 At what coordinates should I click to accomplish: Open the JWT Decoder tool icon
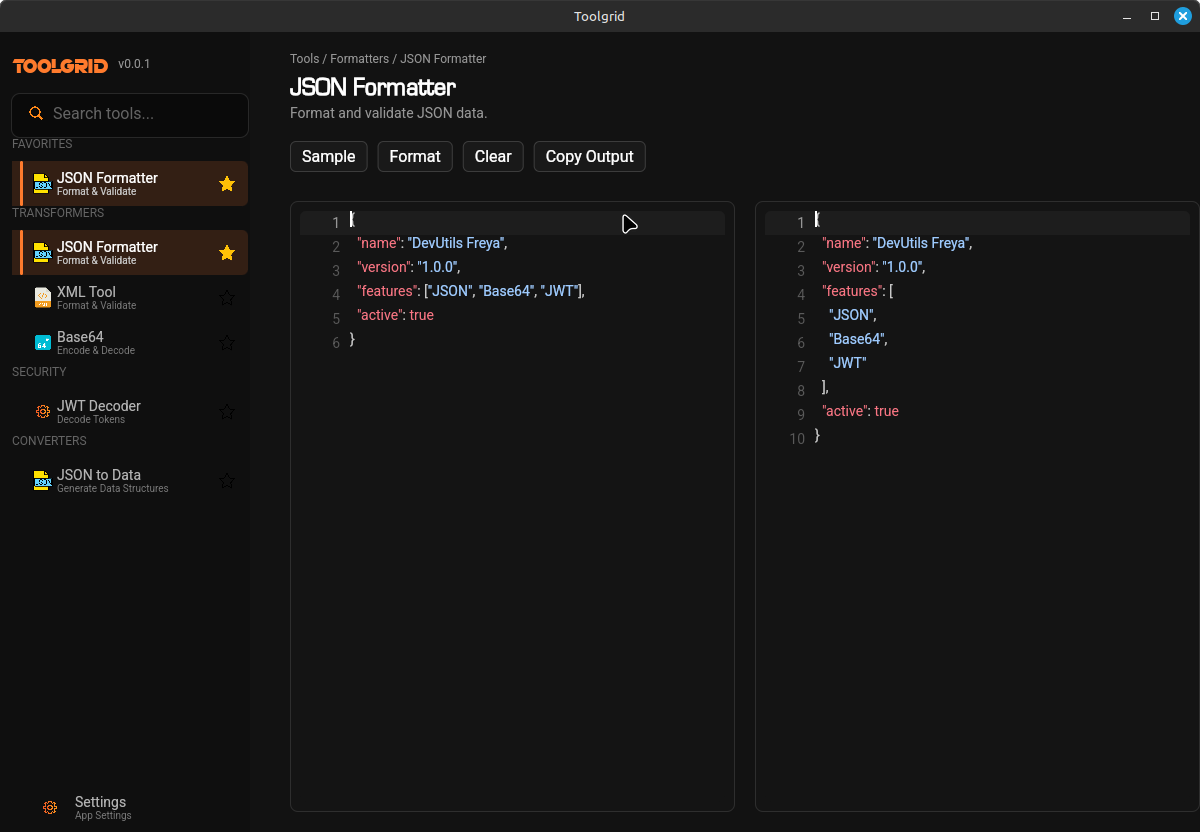[42, 411]
